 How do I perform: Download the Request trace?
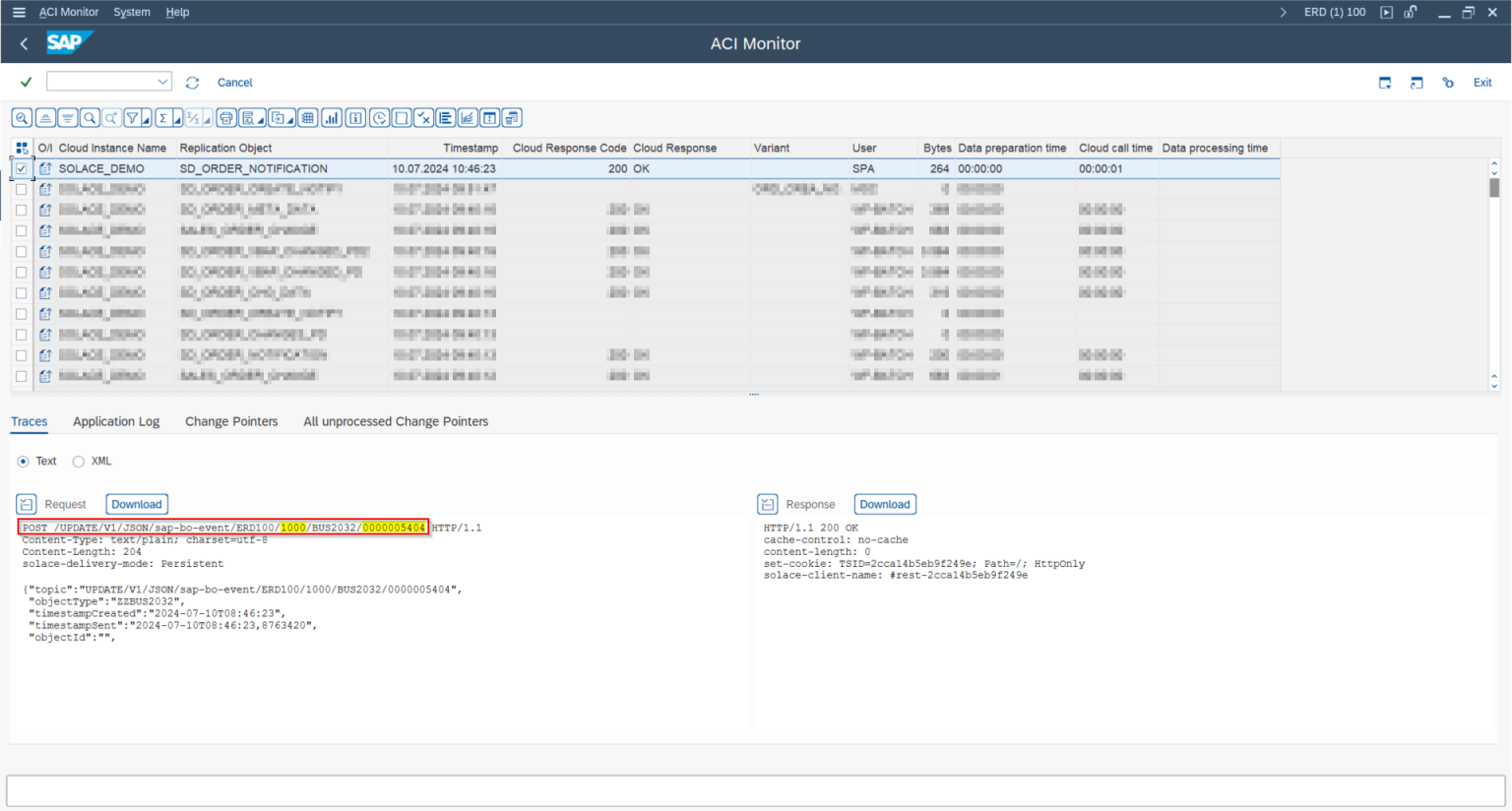[x=136, y=504]
